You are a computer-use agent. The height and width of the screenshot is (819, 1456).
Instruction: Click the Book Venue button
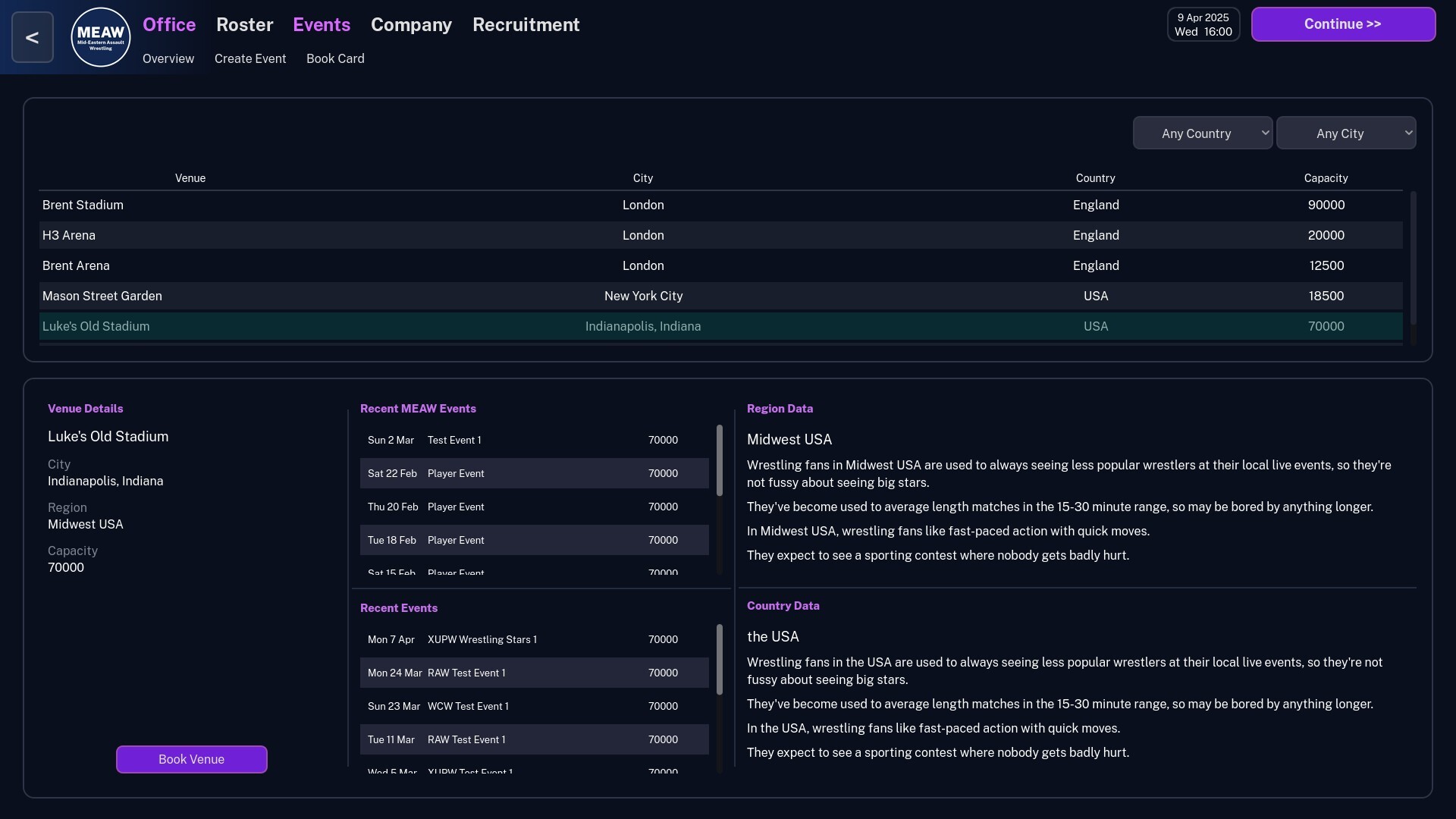191,759
